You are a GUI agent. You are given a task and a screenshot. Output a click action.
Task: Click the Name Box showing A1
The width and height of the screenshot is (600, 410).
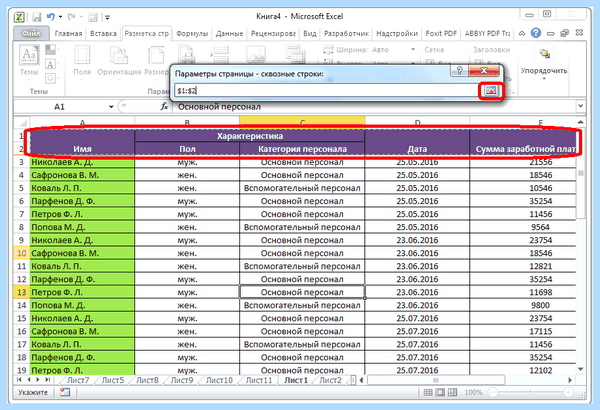tap(60, 107)
